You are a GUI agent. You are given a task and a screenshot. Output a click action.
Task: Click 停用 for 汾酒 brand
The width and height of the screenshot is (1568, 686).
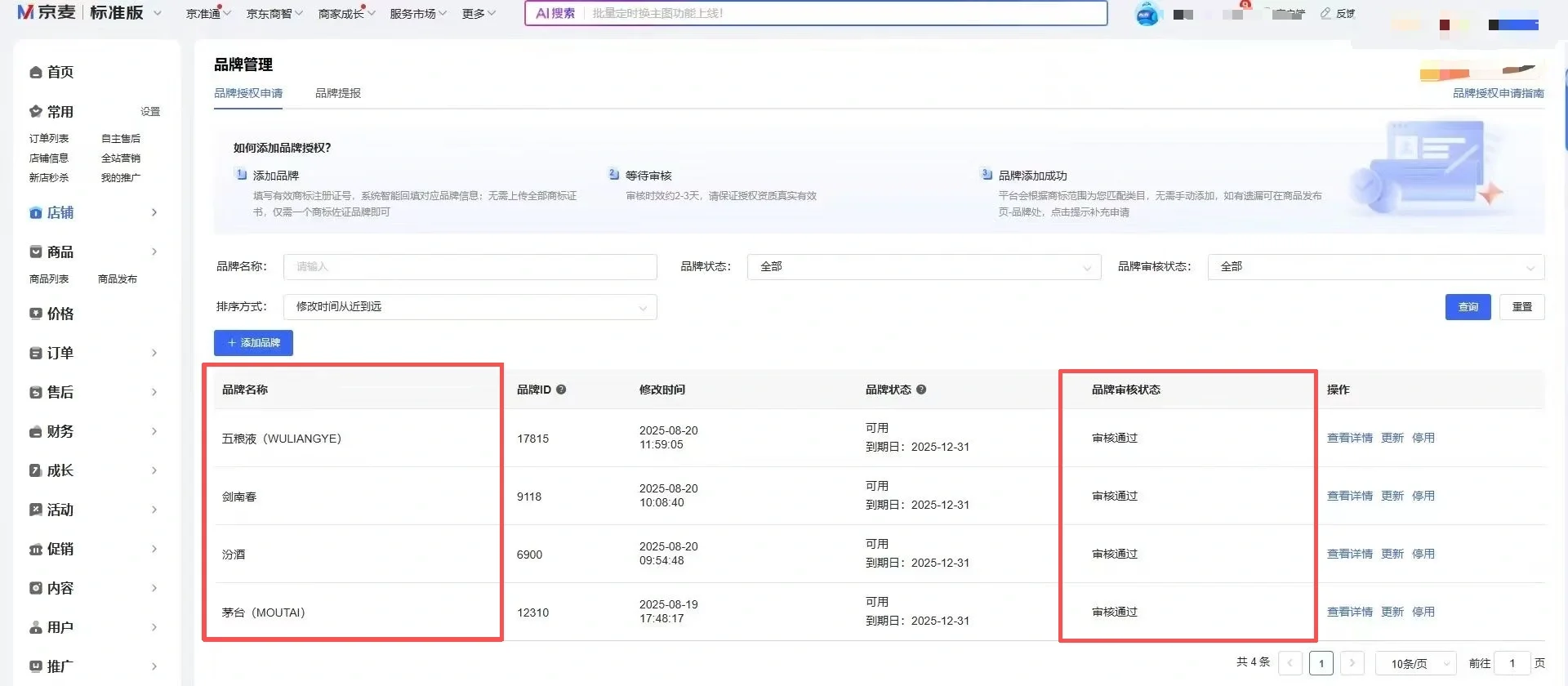1423,554
